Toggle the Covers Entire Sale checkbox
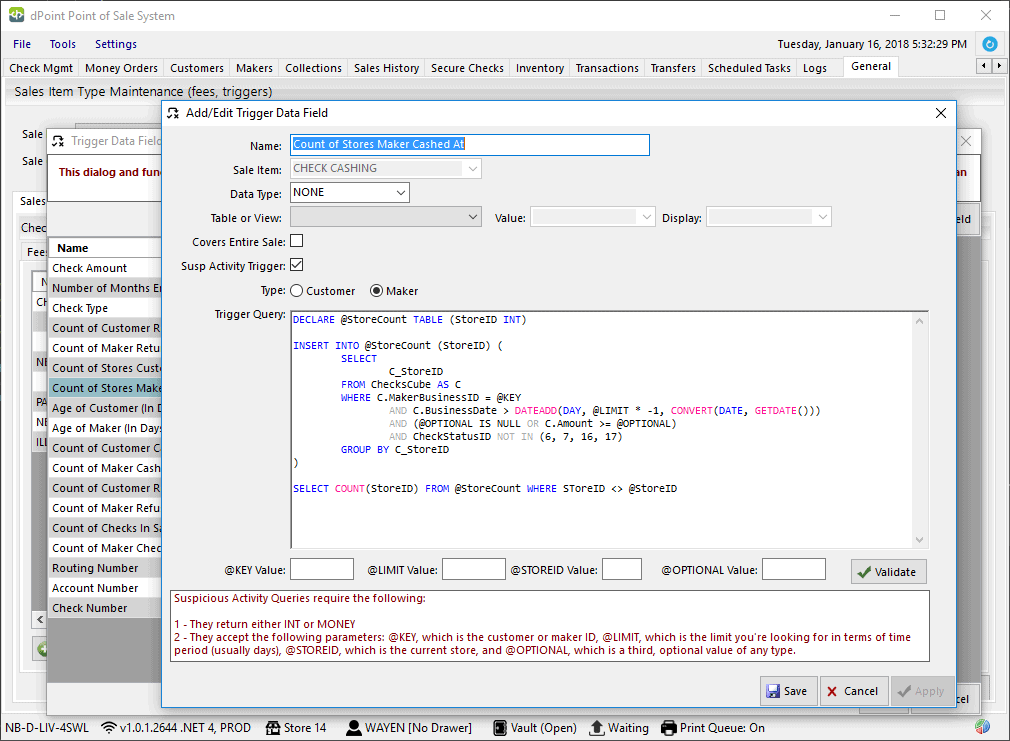Image resolution: width=1010 pixels, height=741 pixels. click(297, 241)
